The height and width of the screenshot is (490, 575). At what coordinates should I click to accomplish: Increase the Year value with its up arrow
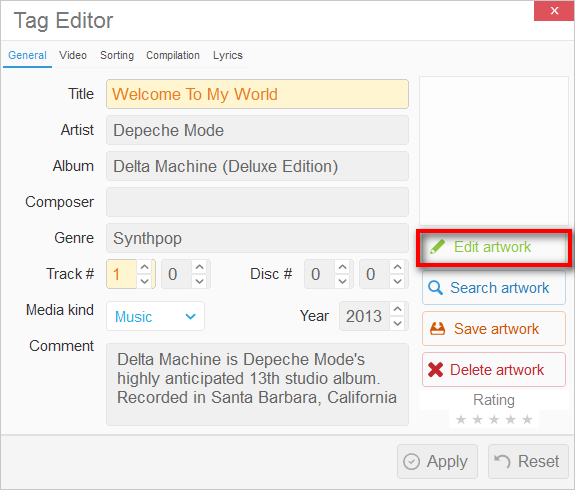coord(398,309)
